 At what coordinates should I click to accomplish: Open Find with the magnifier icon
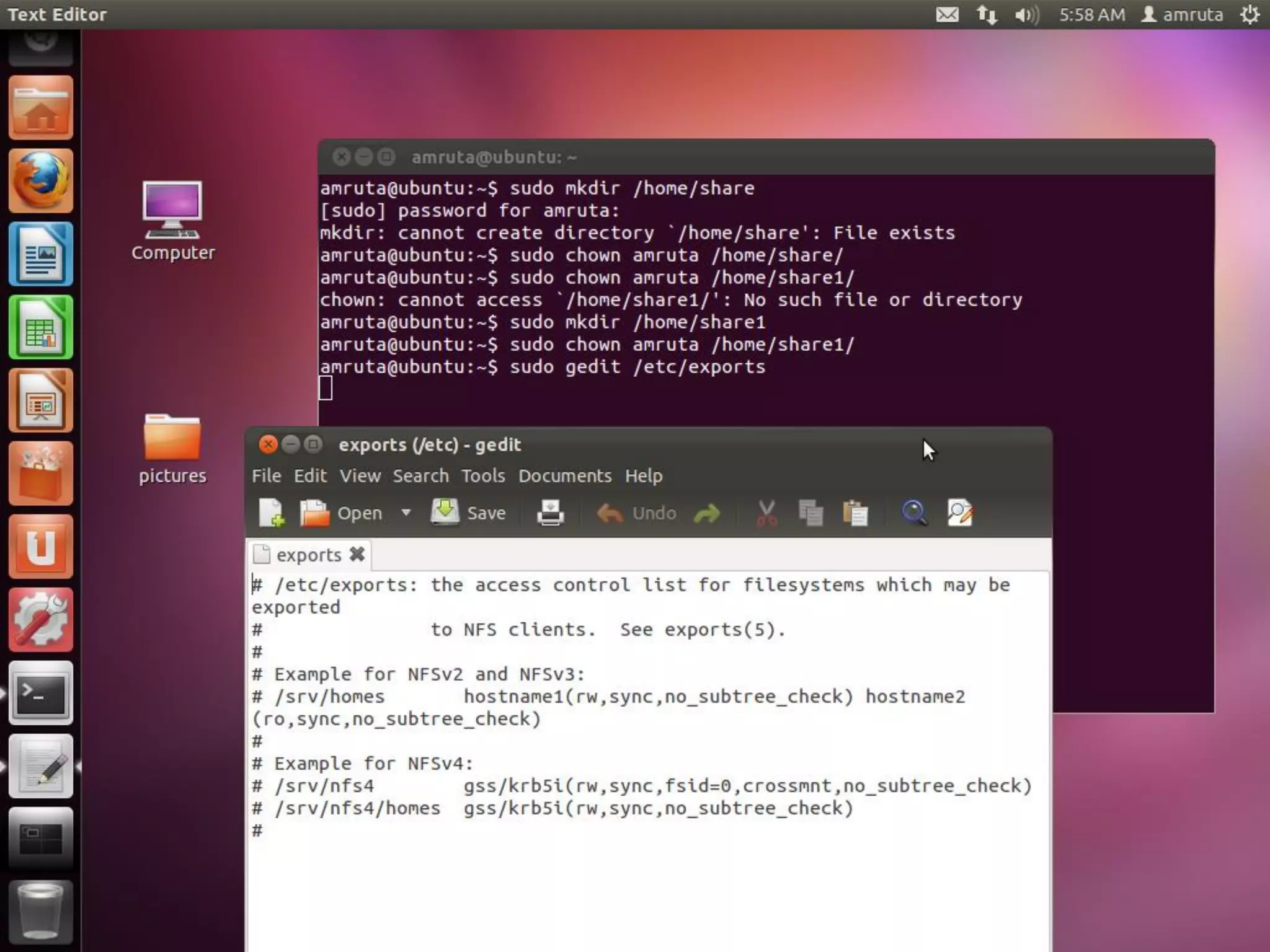[914, 513]
